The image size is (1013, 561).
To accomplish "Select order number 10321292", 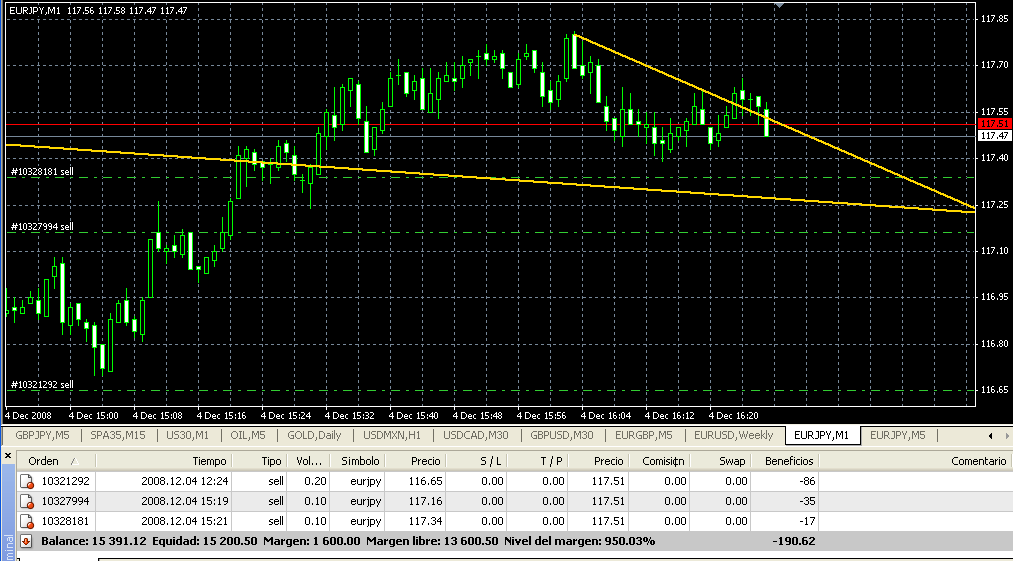I will (65, 482).
